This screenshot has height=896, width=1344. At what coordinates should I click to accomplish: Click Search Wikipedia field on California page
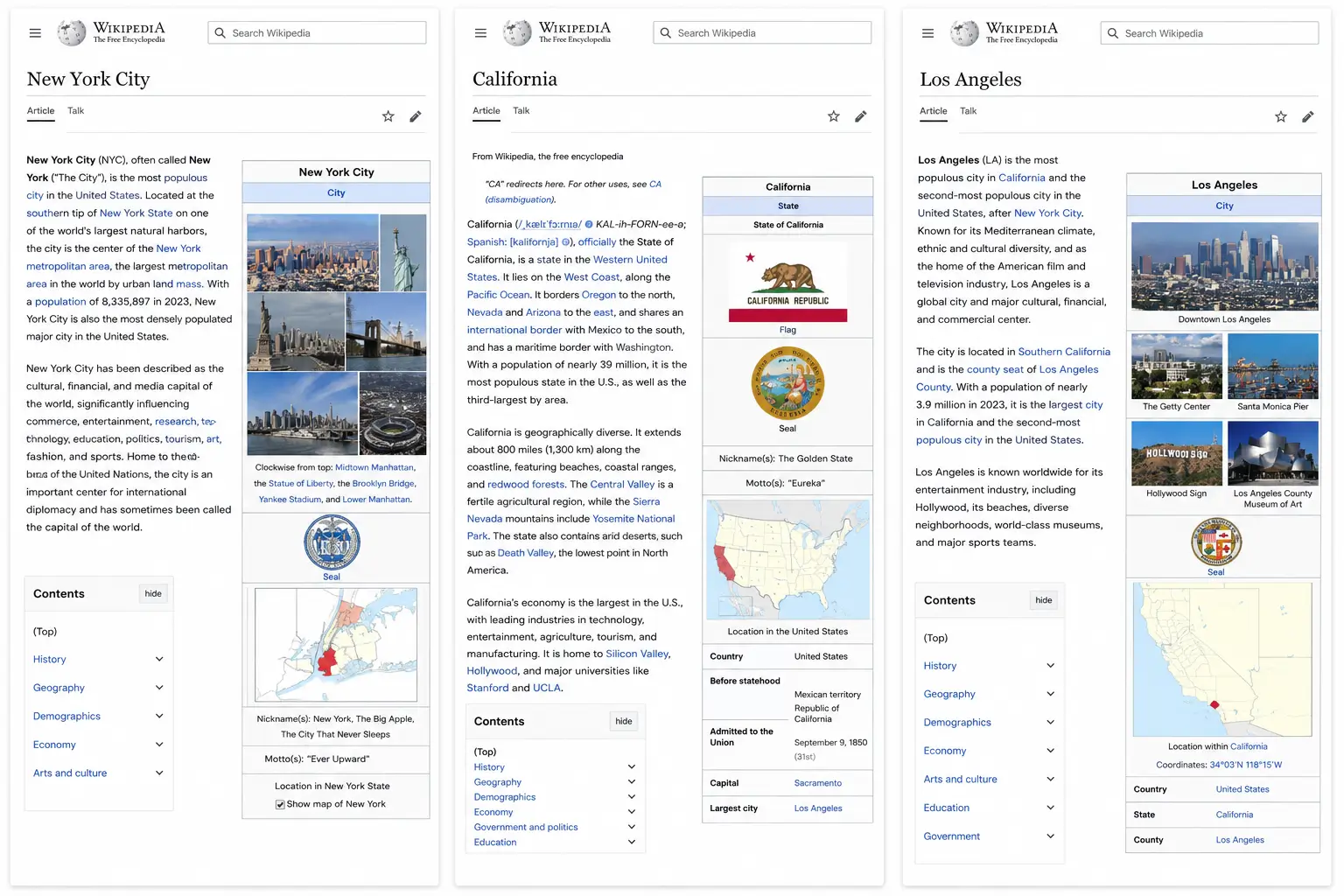click(762, 33)
